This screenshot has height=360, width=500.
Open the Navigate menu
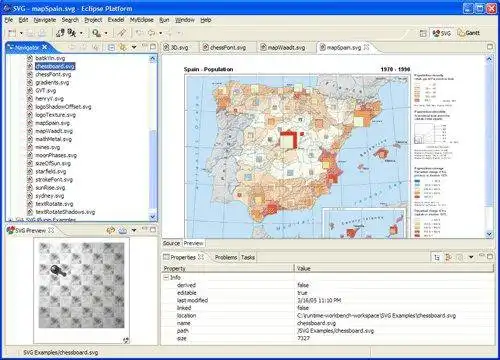(45, 20)
